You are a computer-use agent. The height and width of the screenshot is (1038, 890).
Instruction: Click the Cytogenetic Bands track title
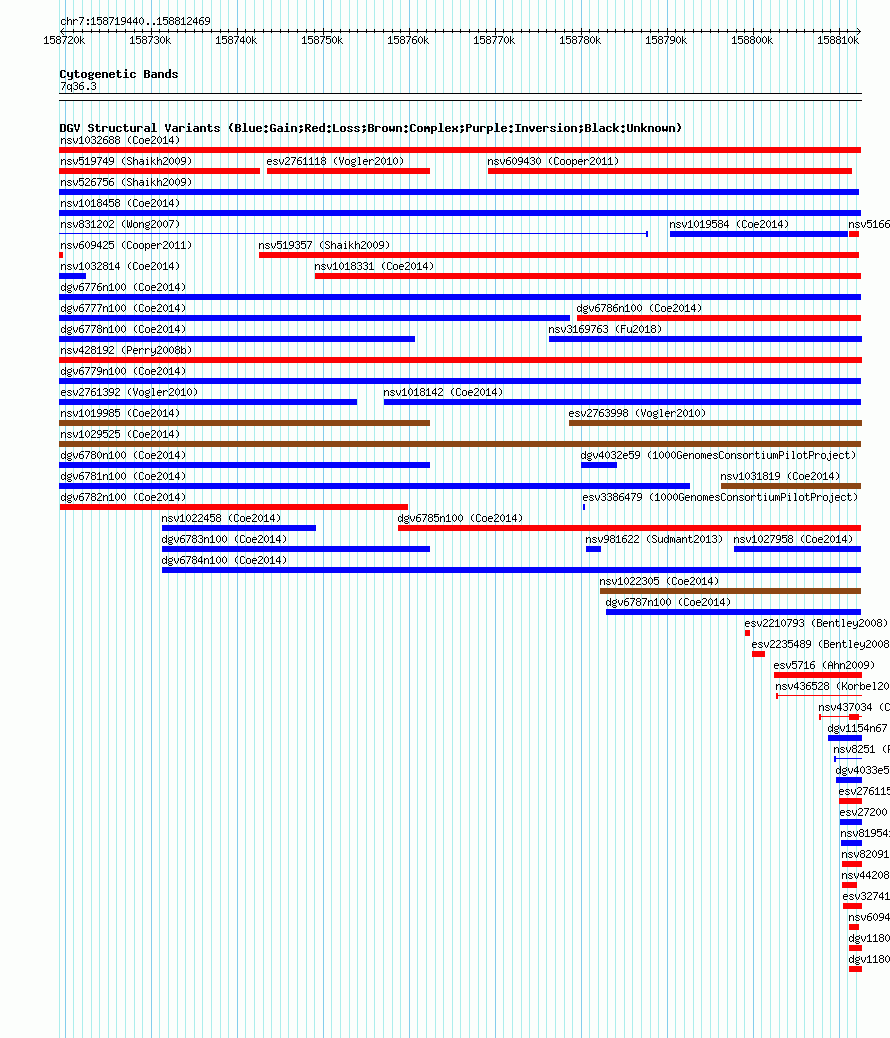coord(119,74)
